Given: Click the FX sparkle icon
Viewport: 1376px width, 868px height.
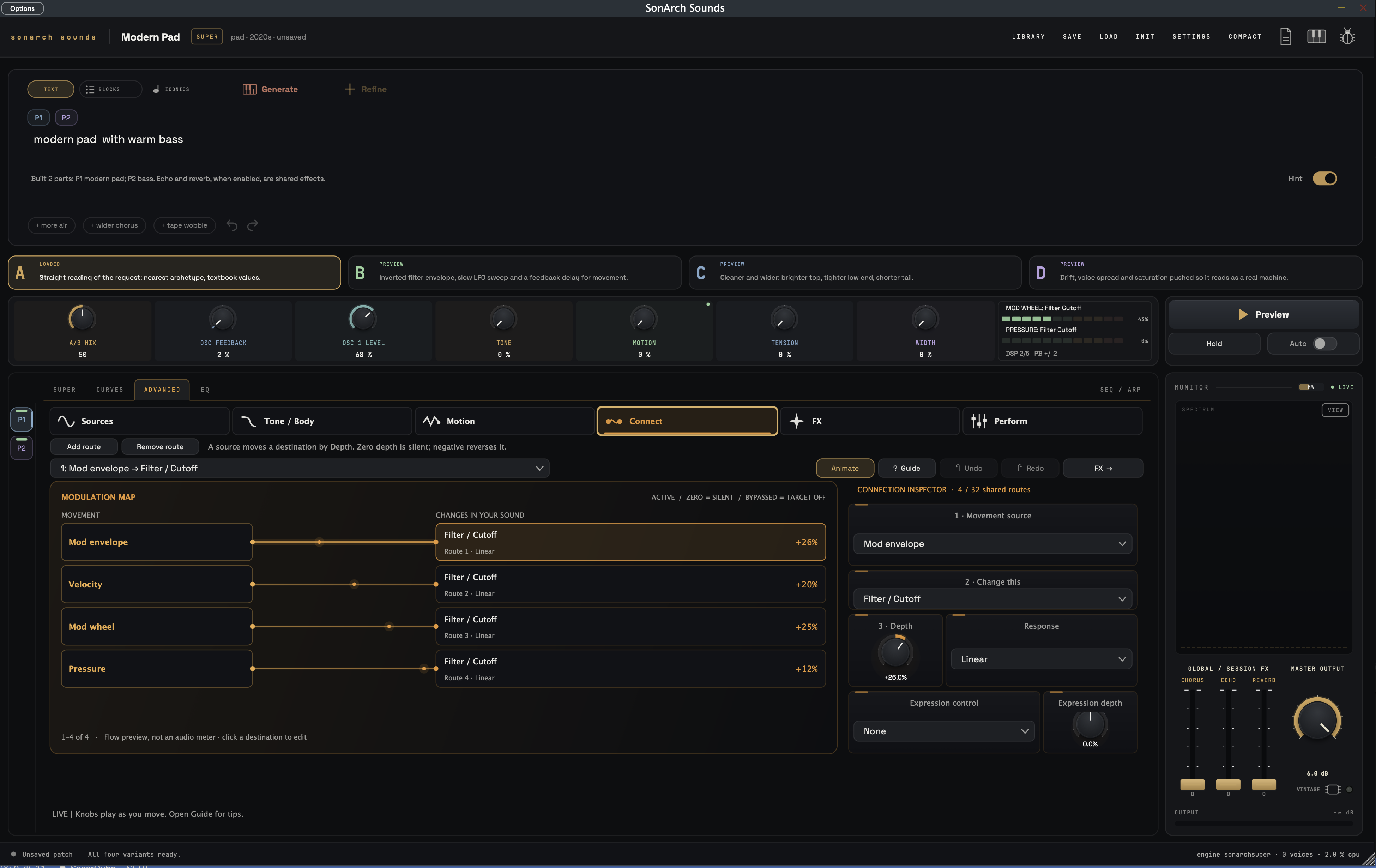Looking at the screenshot, I should click(x=796, y=421).
